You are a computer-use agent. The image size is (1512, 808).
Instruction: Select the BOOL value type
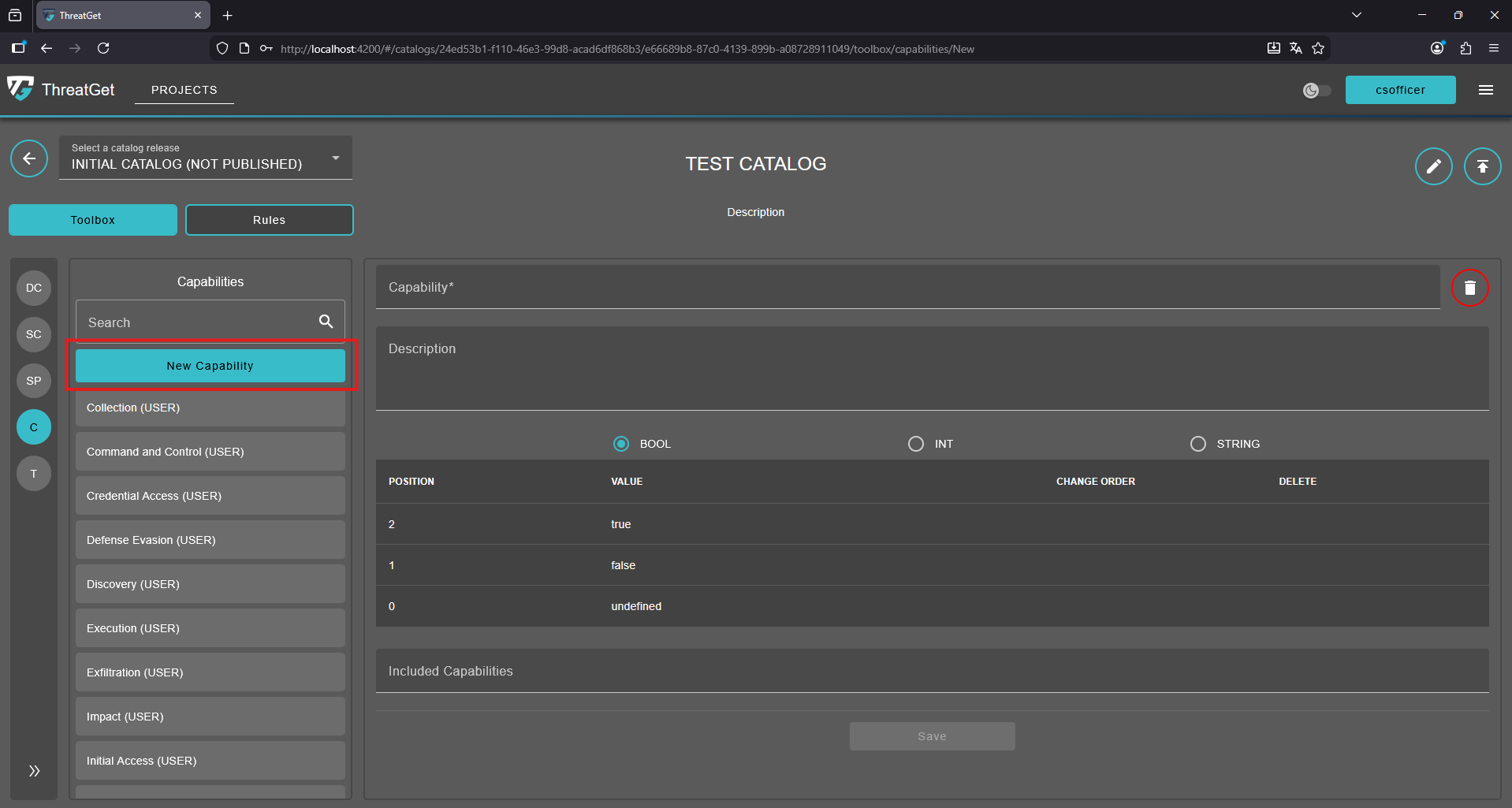pyautogui.click(x=620, y=444)
